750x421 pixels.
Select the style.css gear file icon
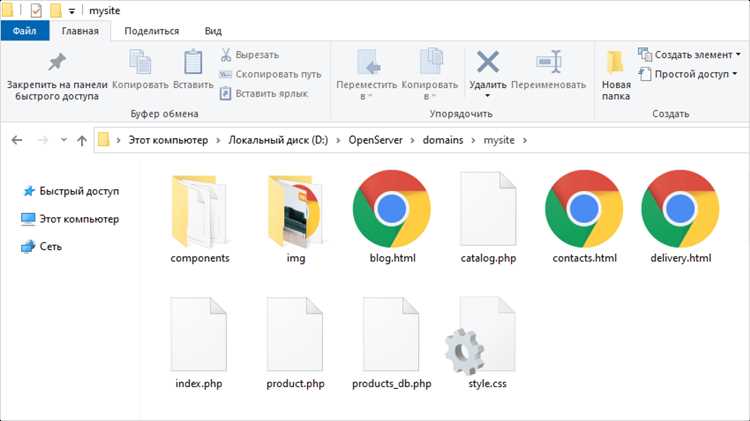click(481, 335)
